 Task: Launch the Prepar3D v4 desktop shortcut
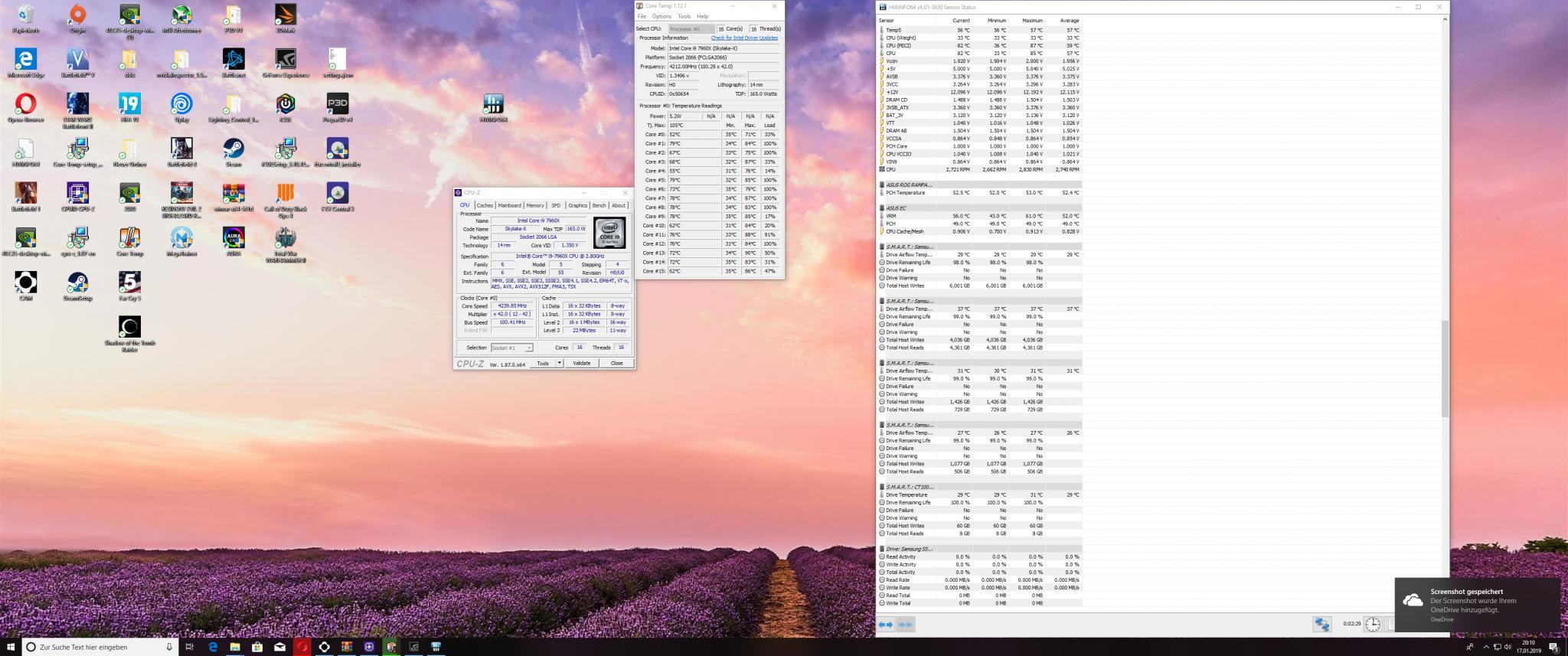coord(338,107)
